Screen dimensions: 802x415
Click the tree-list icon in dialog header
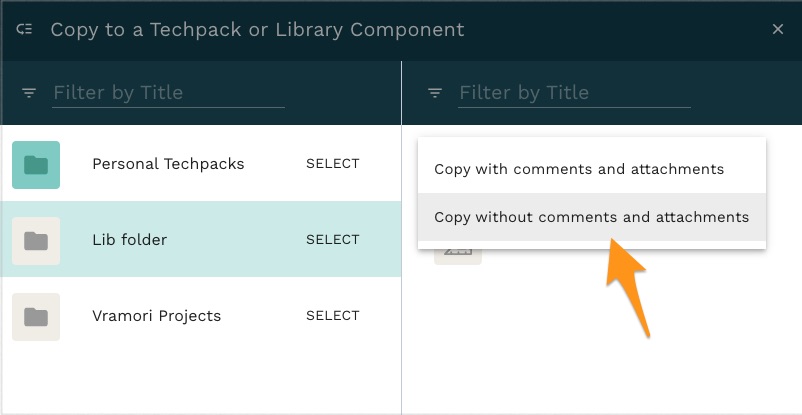tap(24, 30)
